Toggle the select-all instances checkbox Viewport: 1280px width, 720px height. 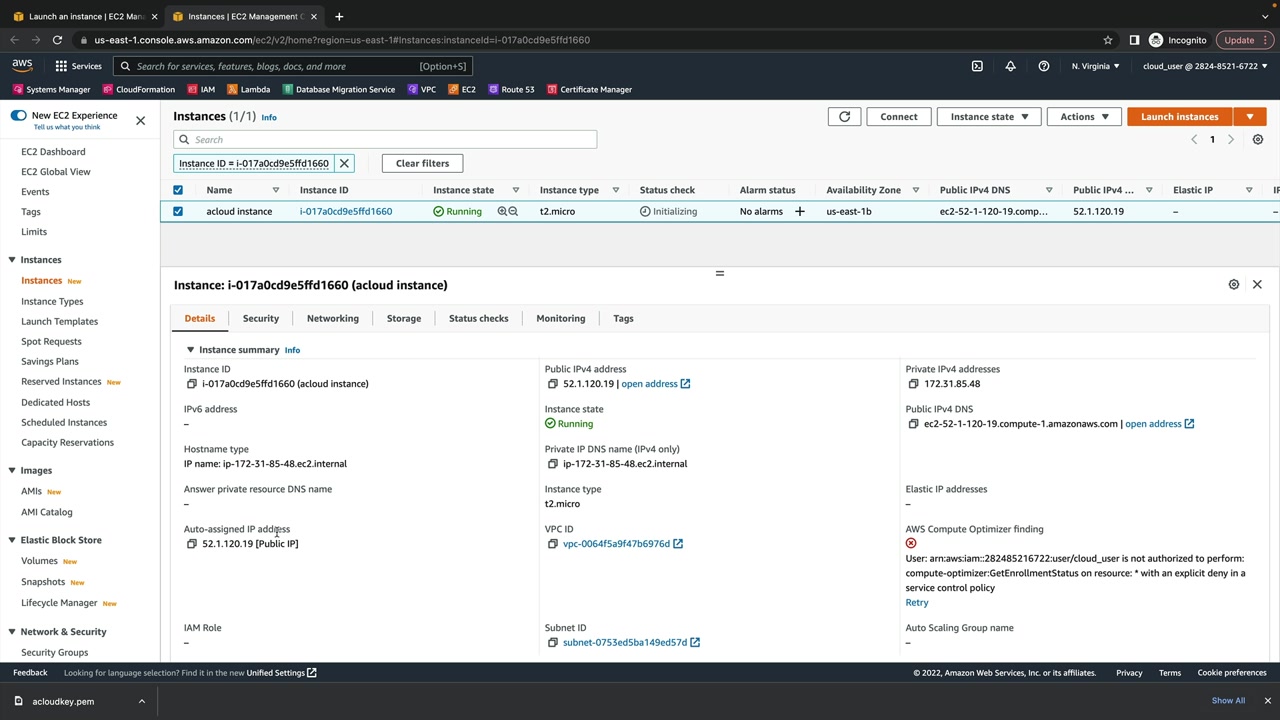(178, 190)
